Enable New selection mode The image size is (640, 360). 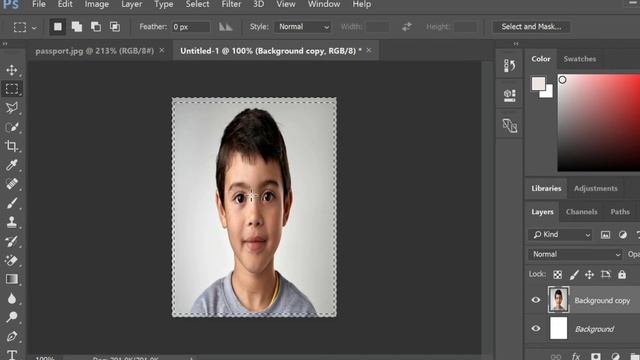click(x=58, y=27)
